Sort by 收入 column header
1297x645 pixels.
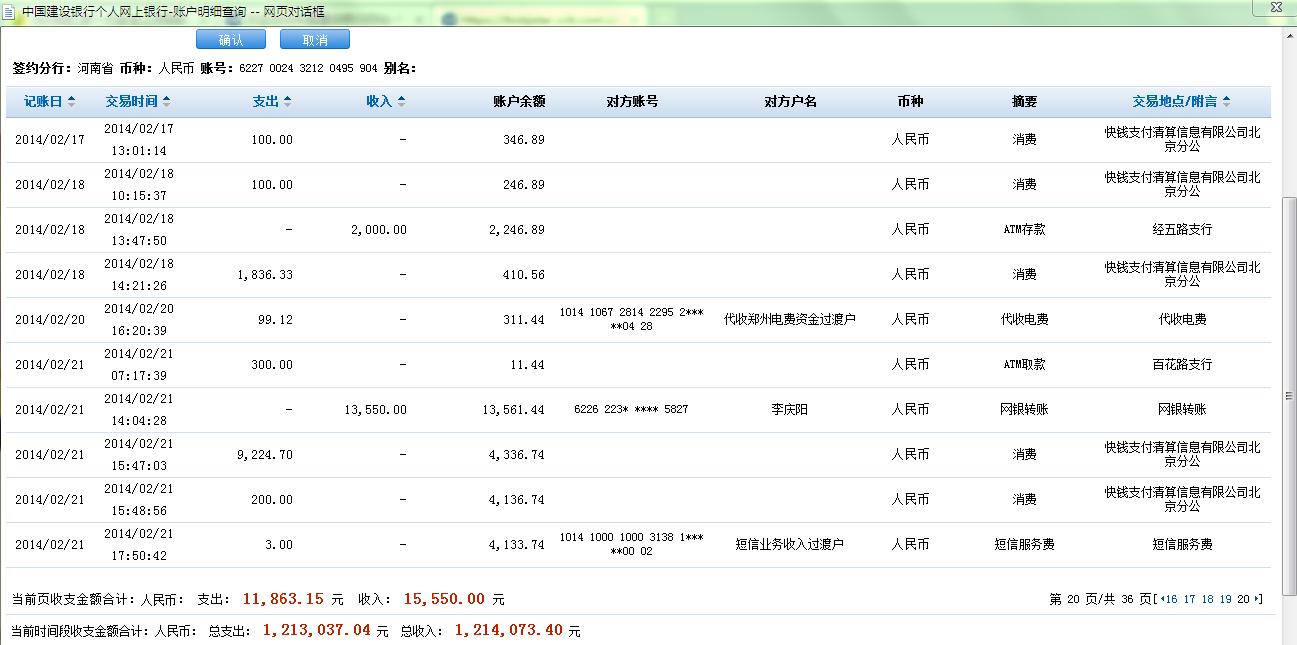386,102
